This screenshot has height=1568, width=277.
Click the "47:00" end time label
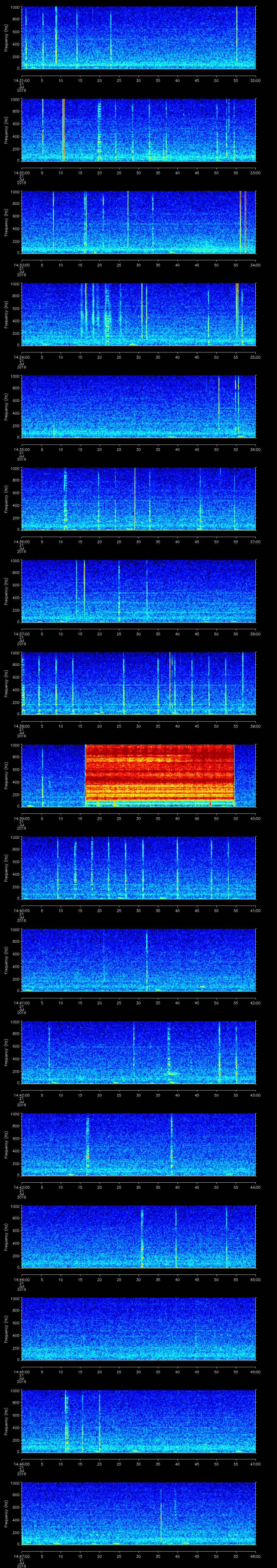point(255,1464)
